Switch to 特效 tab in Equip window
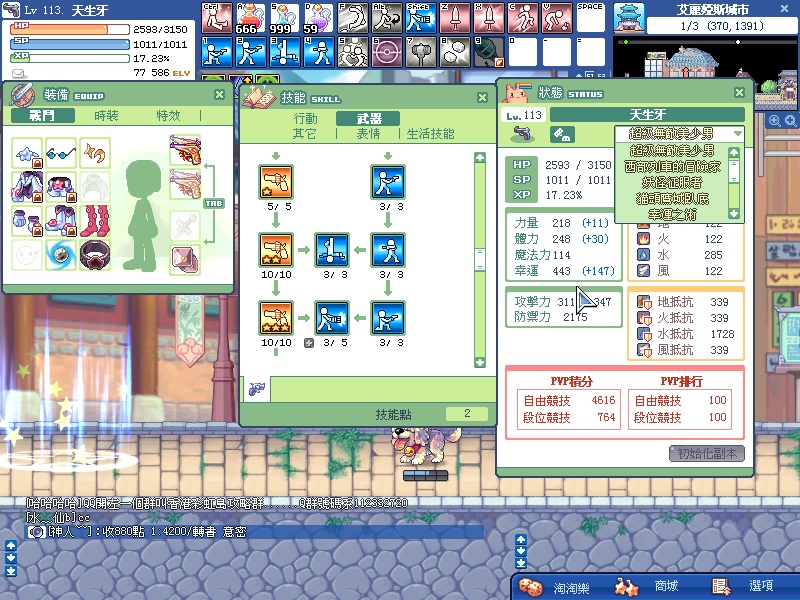The image size is (800, 600). [x=168, y=116]
